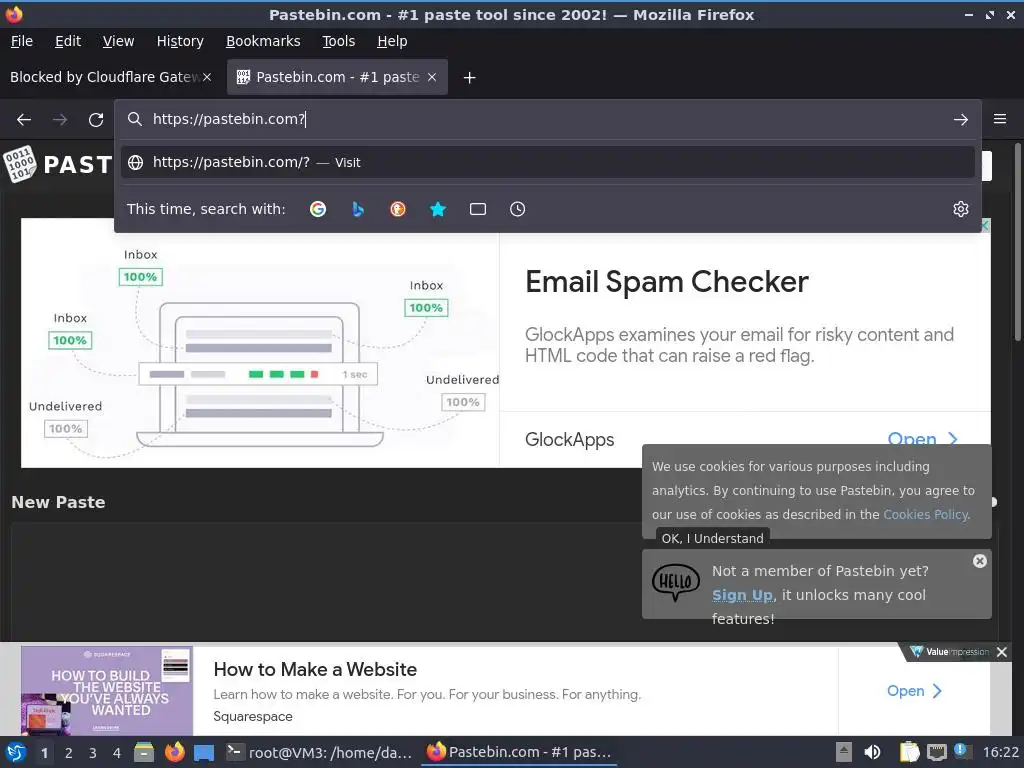Search in Bookmarks using the star icon
1024x768 pixels.
[x=438, y=209]
